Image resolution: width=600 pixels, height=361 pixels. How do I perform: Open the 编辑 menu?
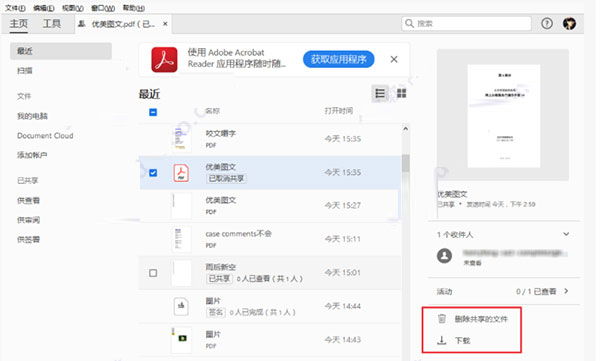coord(44,8)
